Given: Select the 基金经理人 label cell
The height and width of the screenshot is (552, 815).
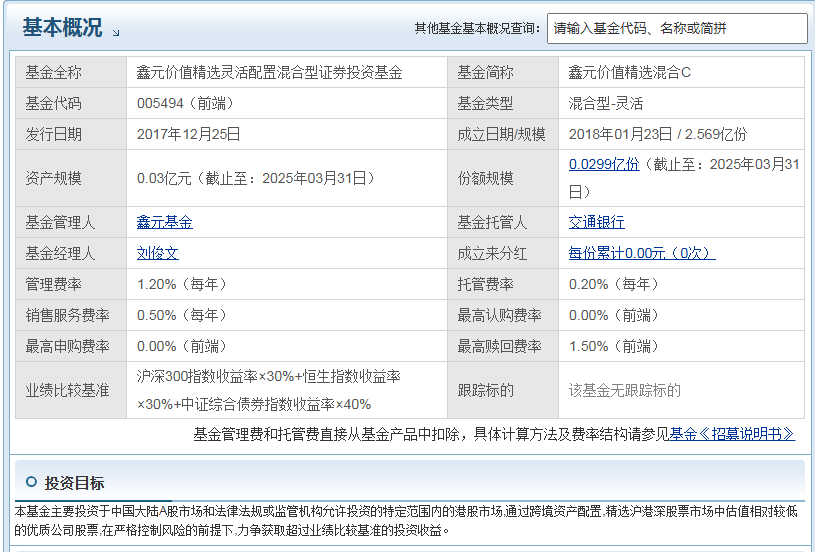Looking at the screenshot, I should click(71, 254).
